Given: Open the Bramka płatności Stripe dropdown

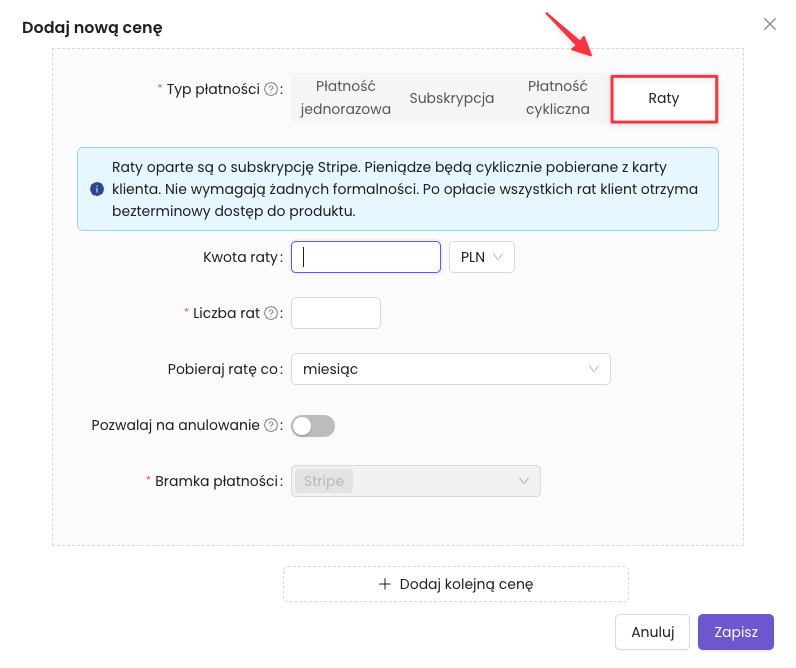Looking at the screenshot, I should [x=416, y=481].
